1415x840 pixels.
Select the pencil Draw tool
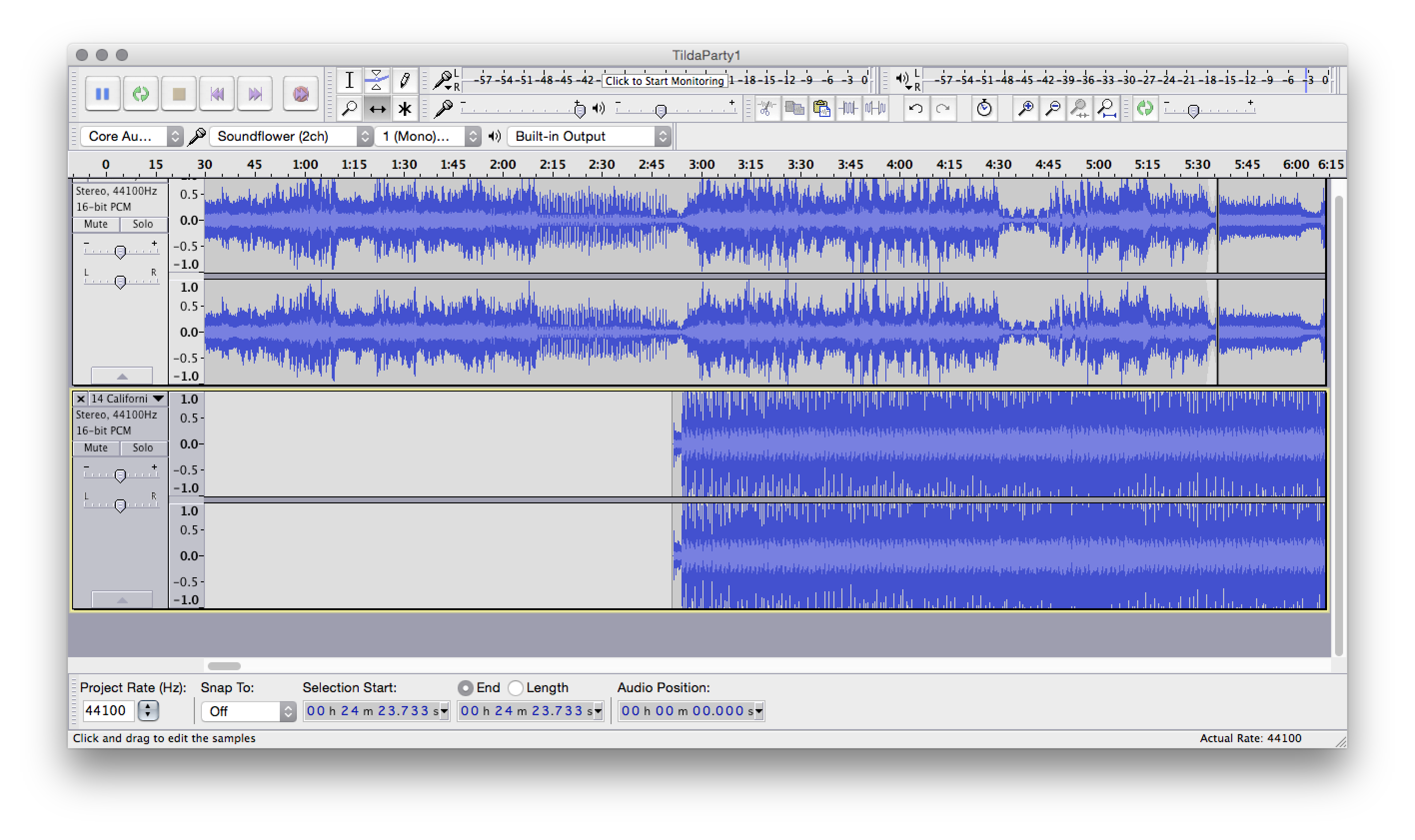[x=404, y=80]
